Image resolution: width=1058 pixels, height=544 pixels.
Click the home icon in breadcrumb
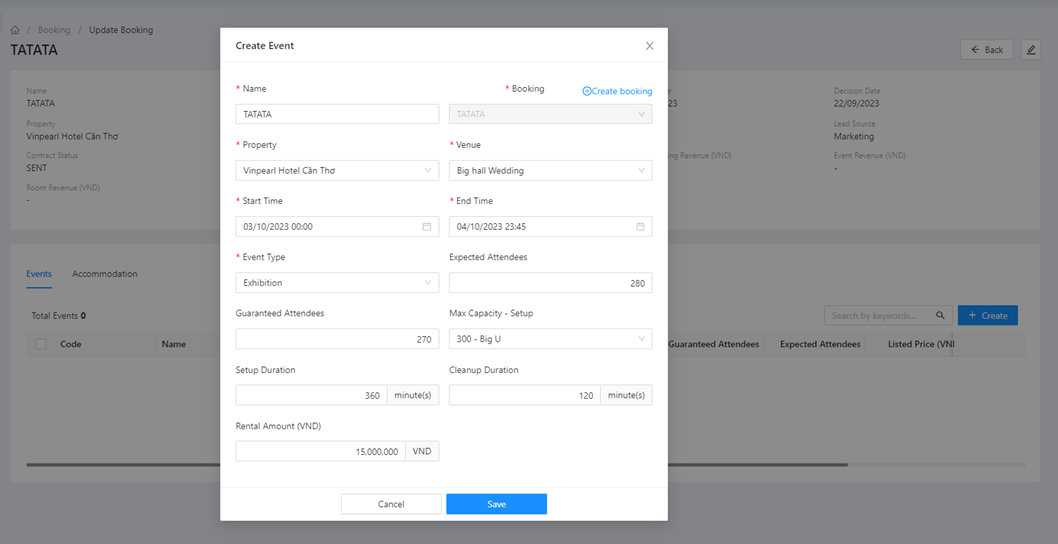(x=15, y=30)
